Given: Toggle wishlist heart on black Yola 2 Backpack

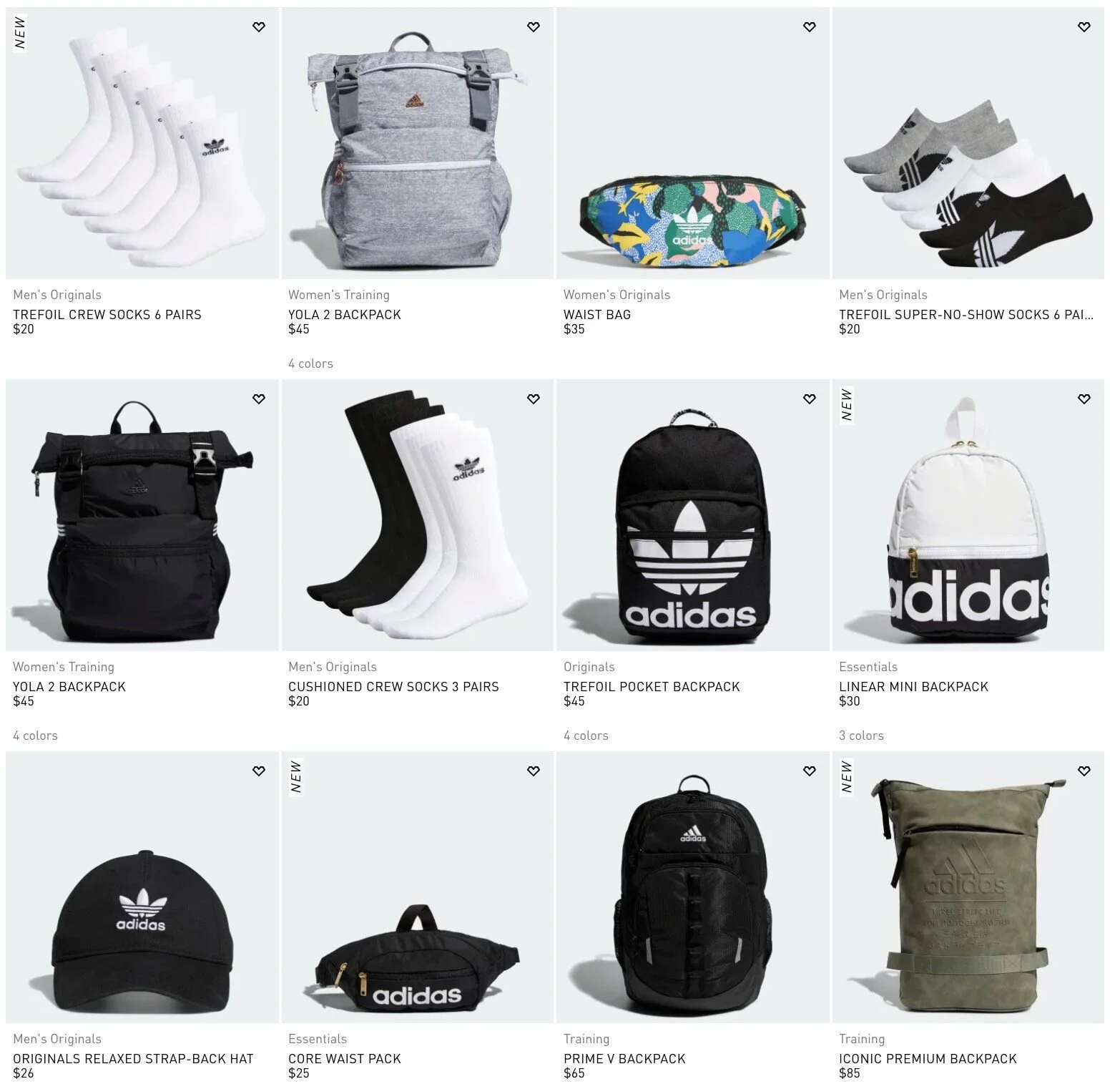Looking at the screenshot, I should 259,399.
